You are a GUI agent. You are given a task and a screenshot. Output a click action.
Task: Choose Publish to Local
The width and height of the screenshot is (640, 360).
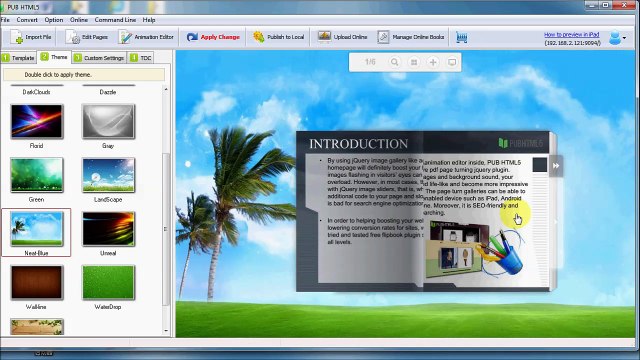pyautogui.click(x=278, y=37)
